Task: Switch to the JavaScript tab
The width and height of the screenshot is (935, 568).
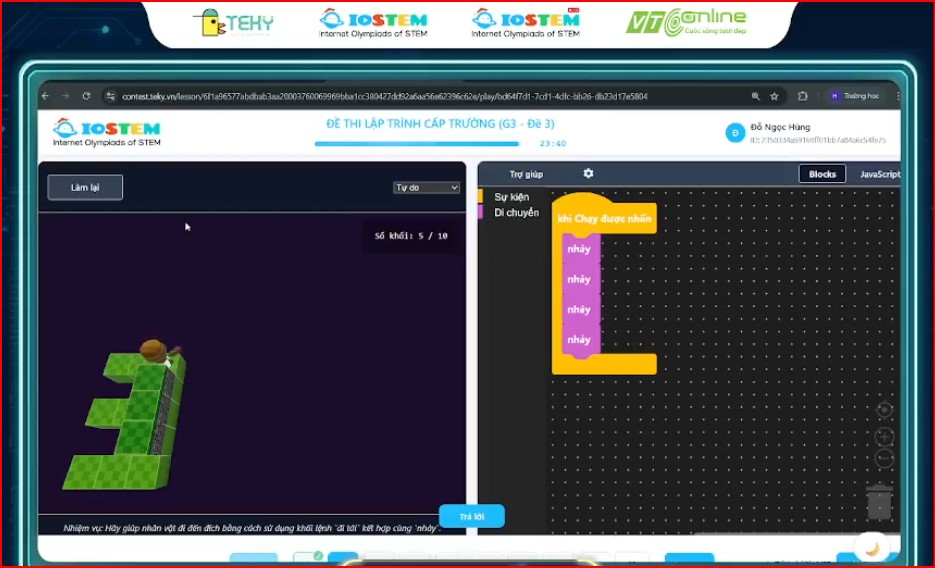Action: coord(879,174)
